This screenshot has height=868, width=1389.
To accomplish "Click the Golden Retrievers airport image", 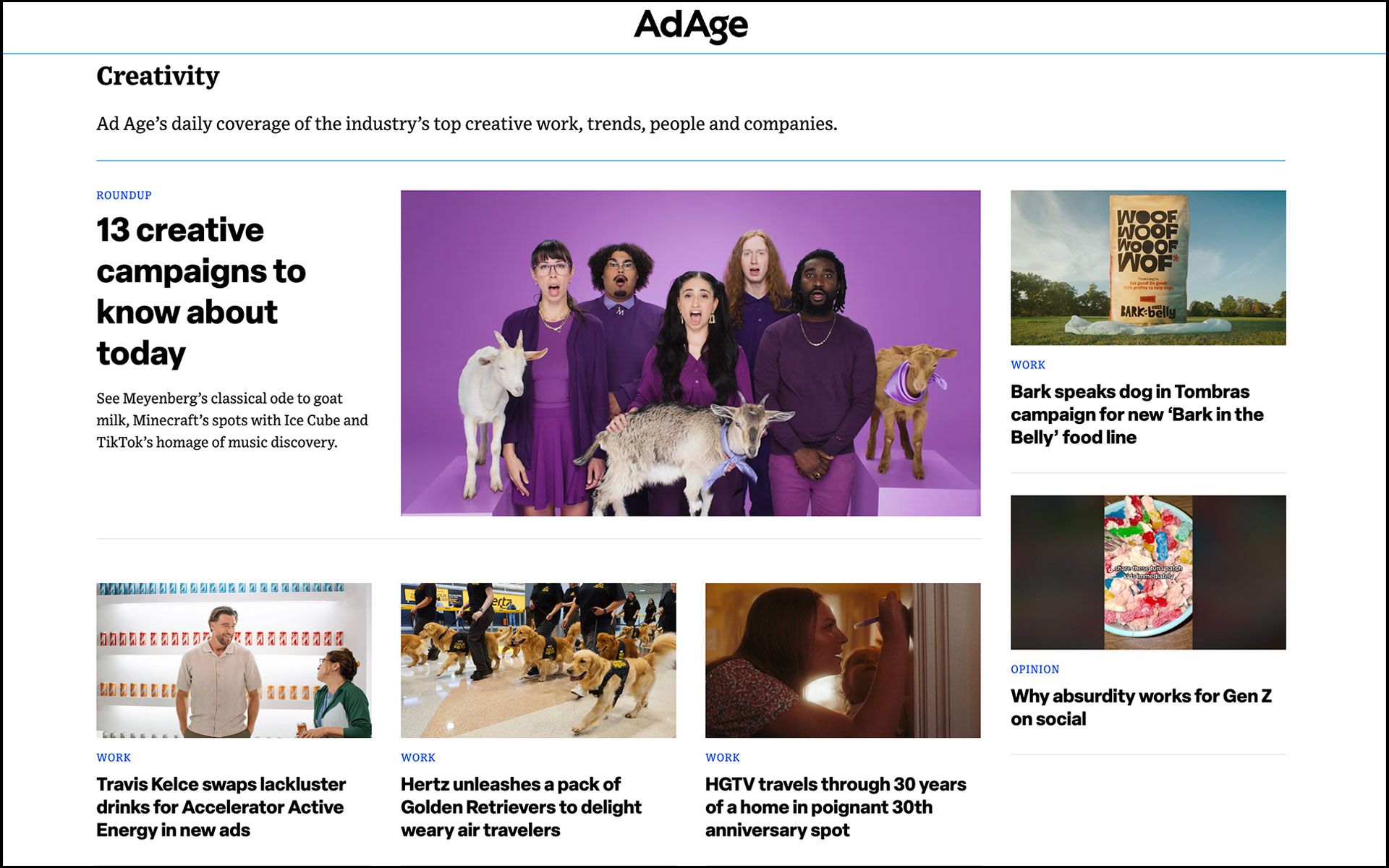I will pos(538,660).
